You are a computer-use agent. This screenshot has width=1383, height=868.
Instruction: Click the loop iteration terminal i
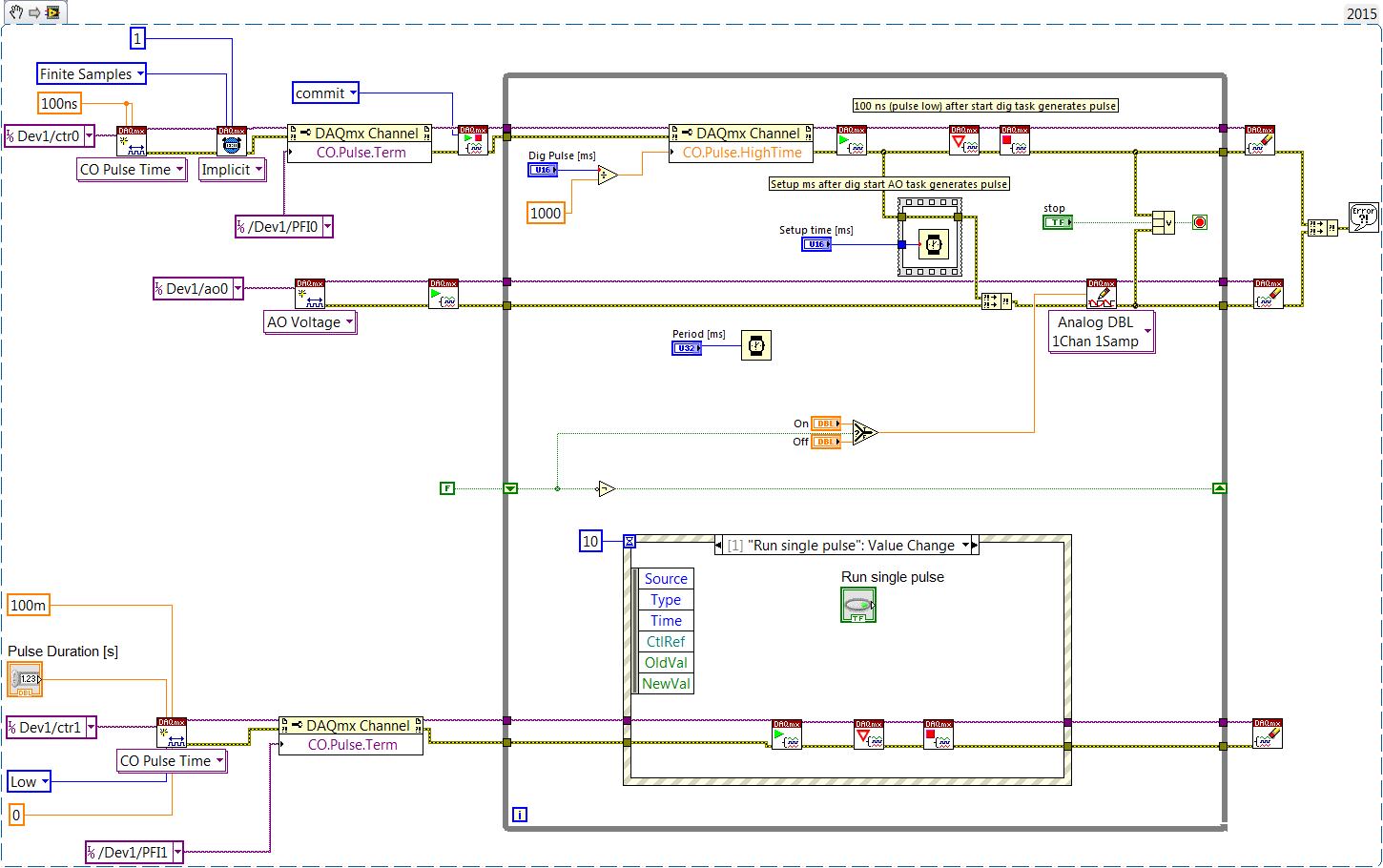(520, 815)
